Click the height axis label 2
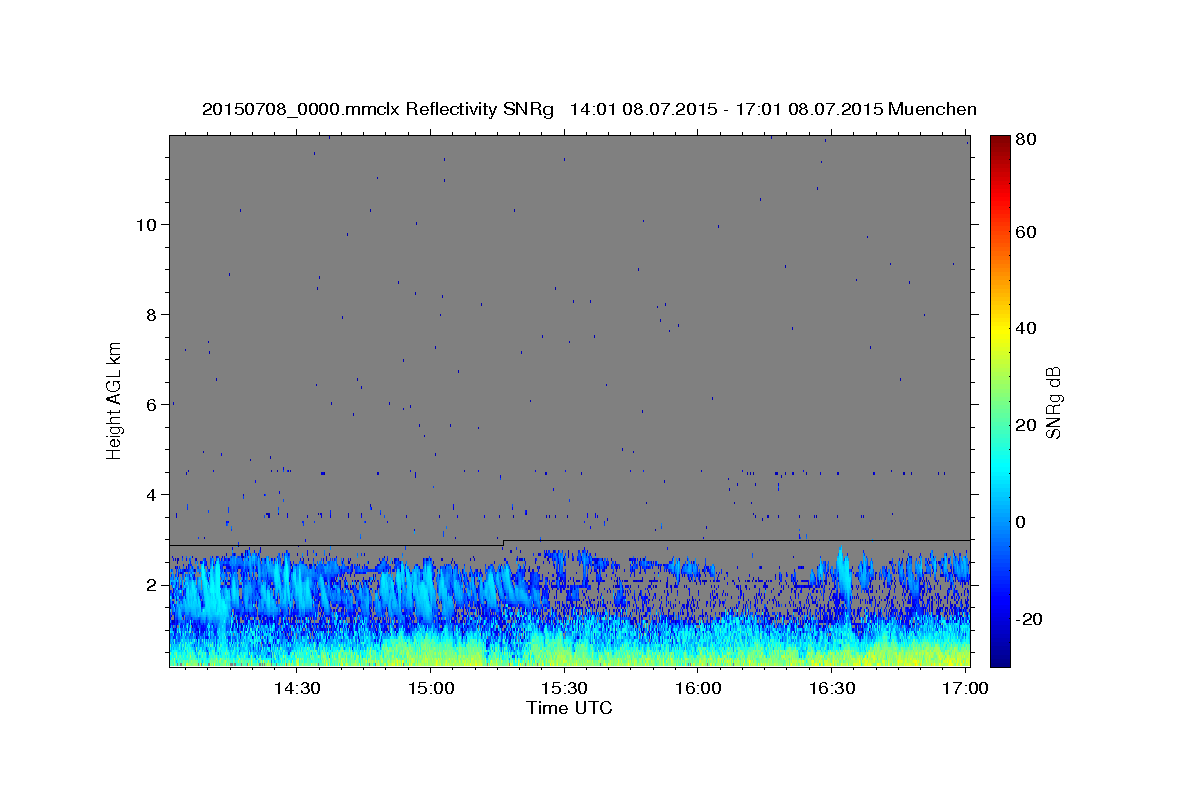The width and height of the screenshot is (1200, 800). click(x=152, y=584)
